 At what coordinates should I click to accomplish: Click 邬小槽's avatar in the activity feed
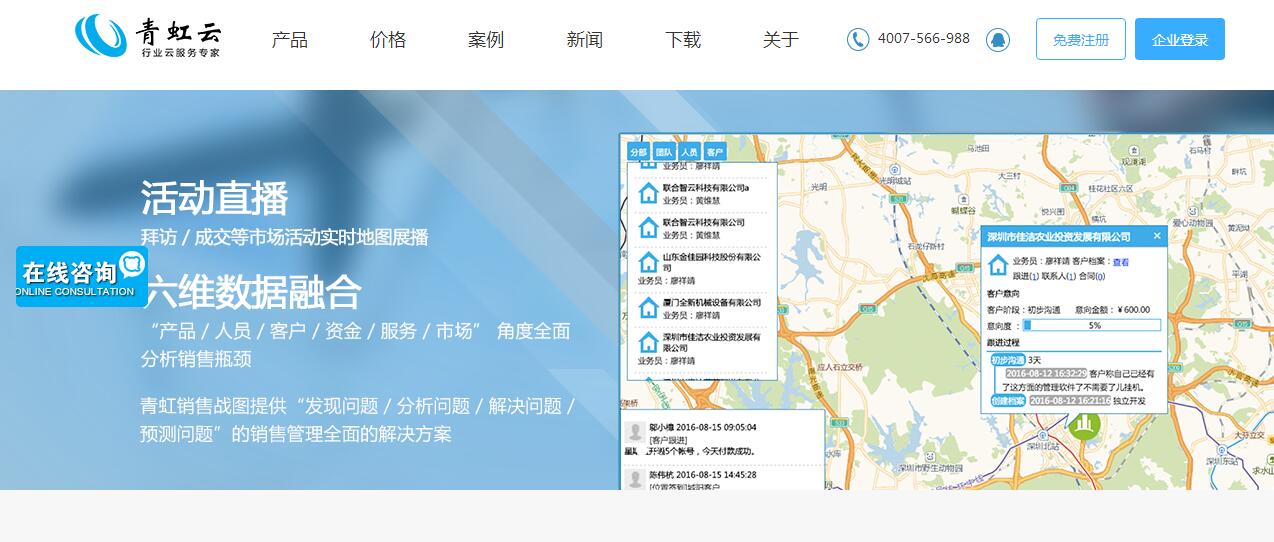pos(634,432)
